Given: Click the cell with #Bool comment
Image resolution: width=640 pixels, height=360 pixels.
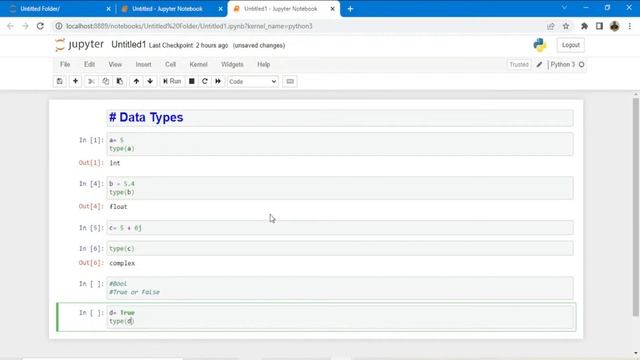Looking at the screenshot, I should coord(340,288).
